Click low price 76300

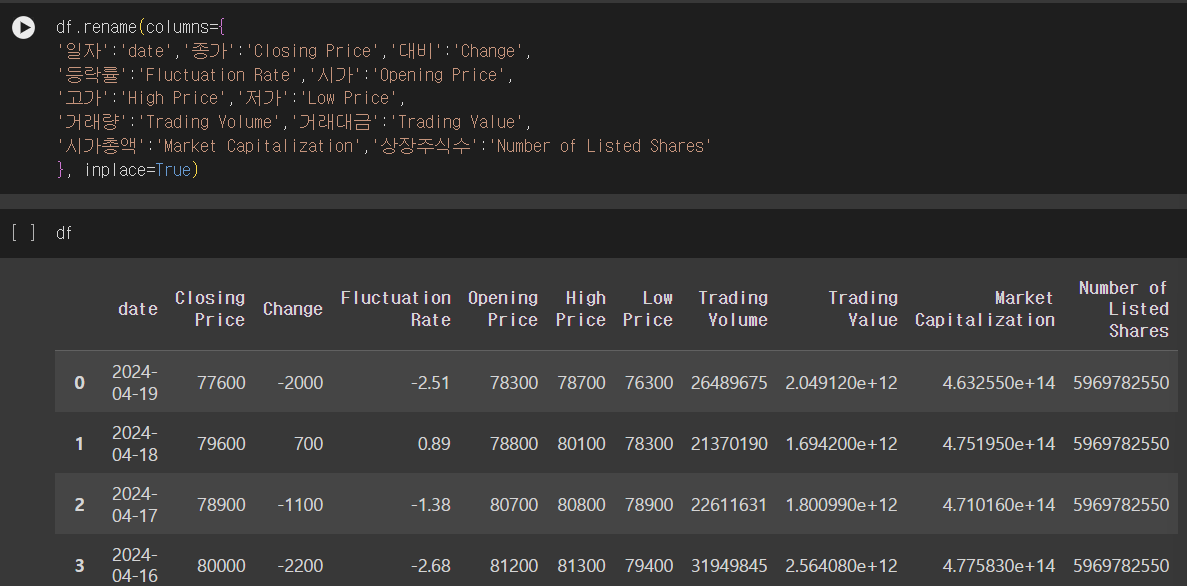[x=649, y=382]
